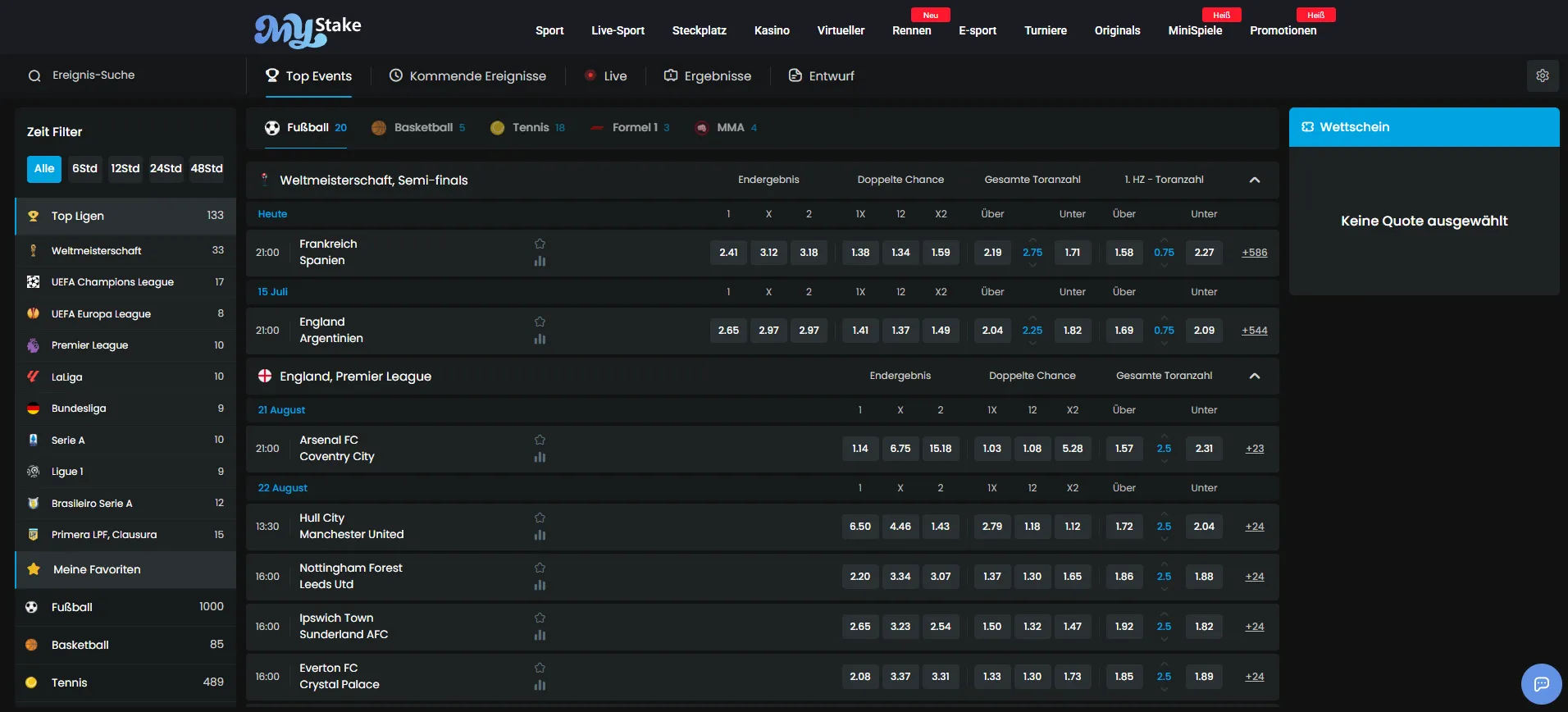Click the MyStake logo
The image size is (1568, 712).
[x=308, y=30]
